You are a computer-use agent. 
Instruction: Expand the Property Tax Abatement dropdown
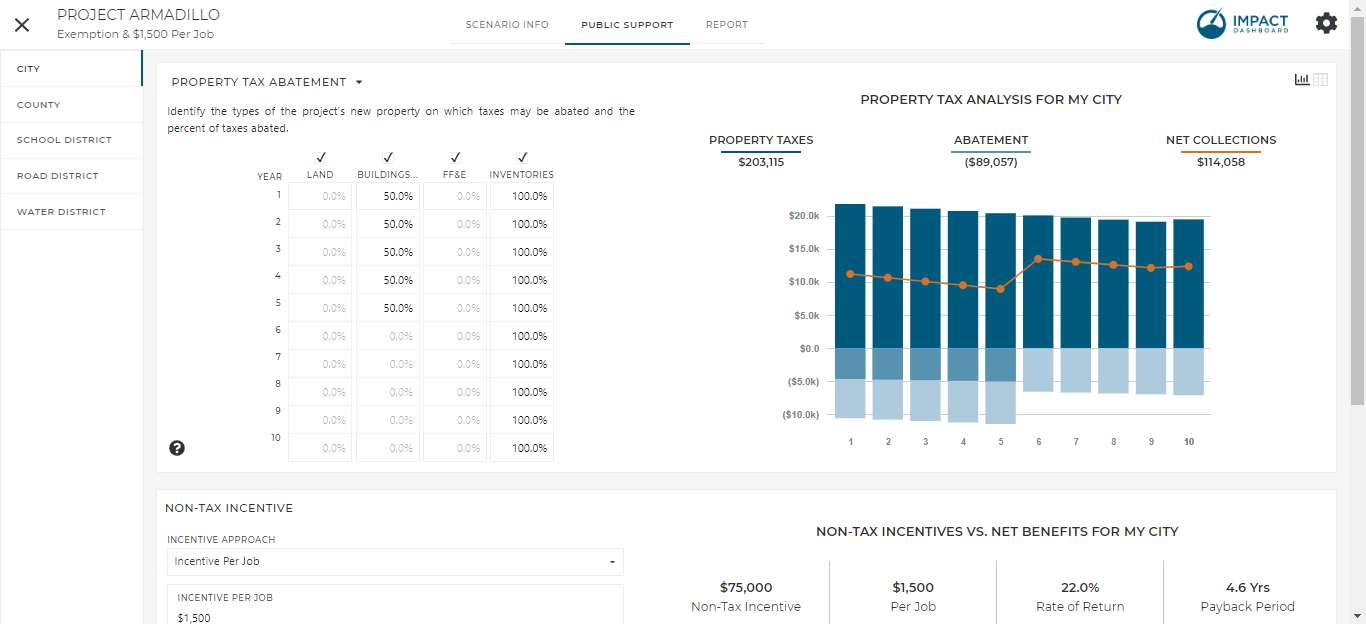point(359,82)
